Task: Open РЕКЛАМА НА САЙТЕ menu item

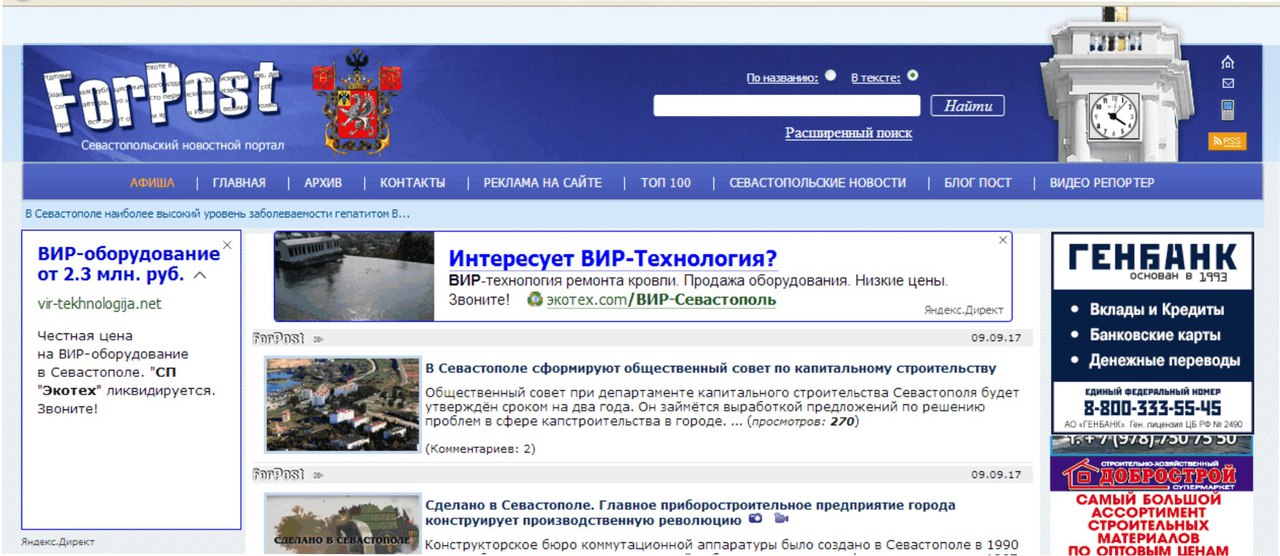Action: click(x=543, y=183)
